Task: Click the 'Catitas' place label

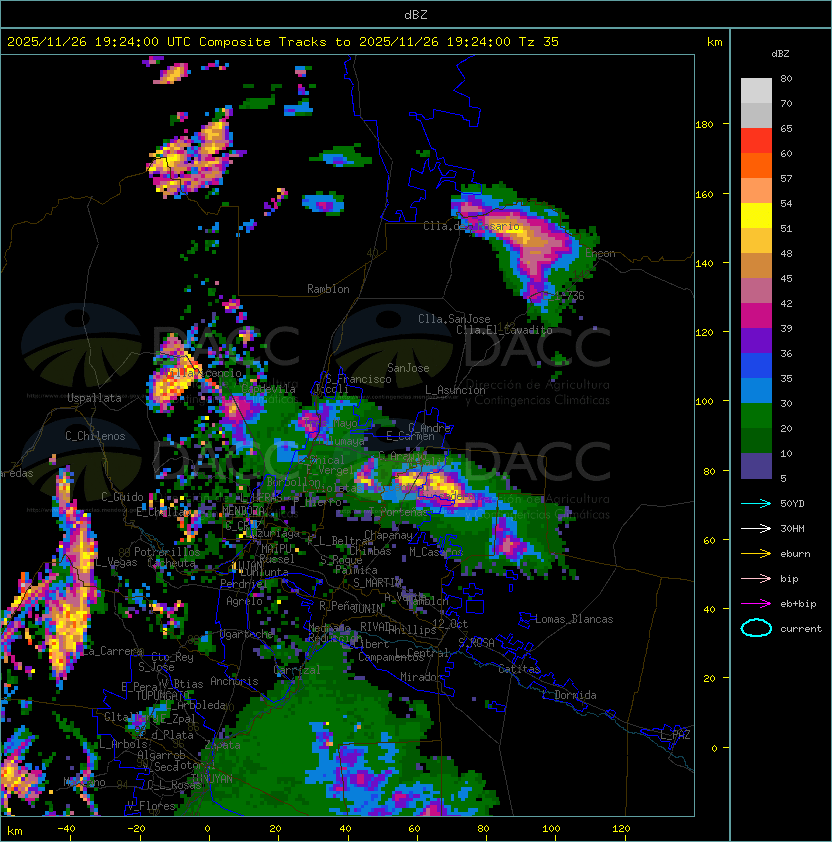Action: (519, 669)
